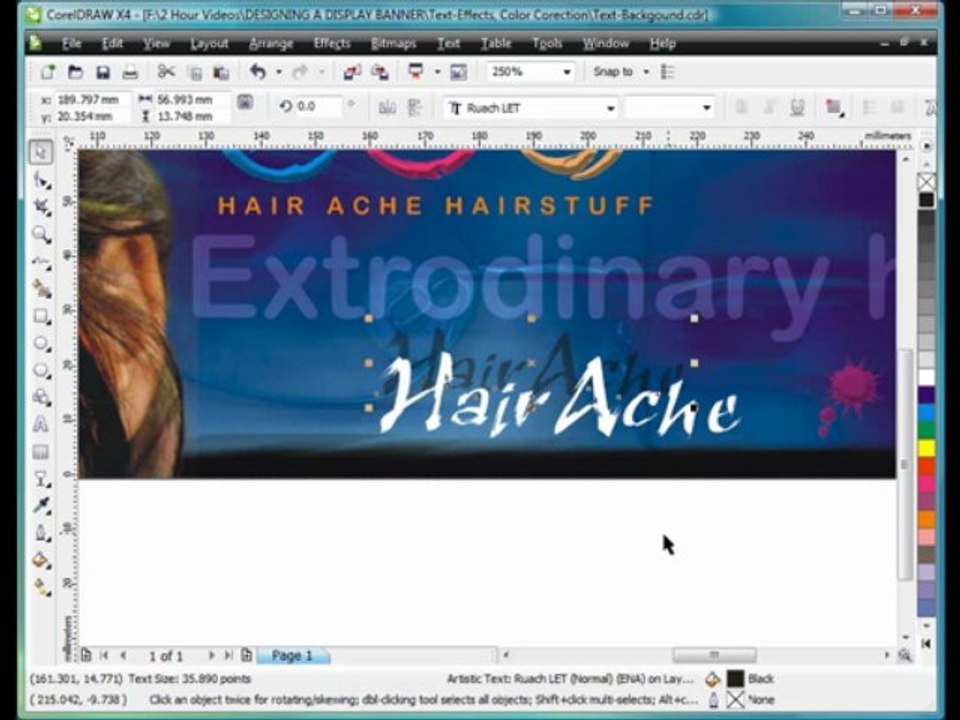
Task: Open the Fill bucket tool flyout
Action: pos(41,560)
